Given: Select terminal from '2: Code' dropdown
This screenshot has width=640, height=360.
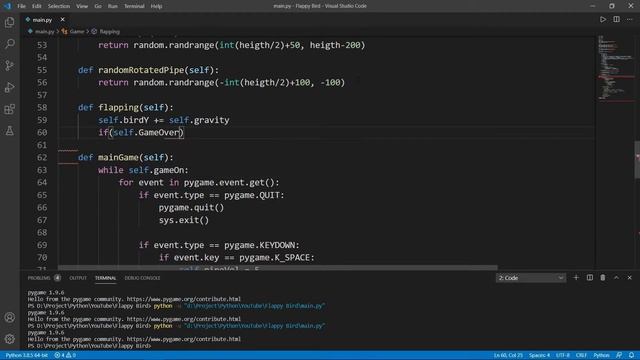Looking at the screenshot, I should point(531,278).
